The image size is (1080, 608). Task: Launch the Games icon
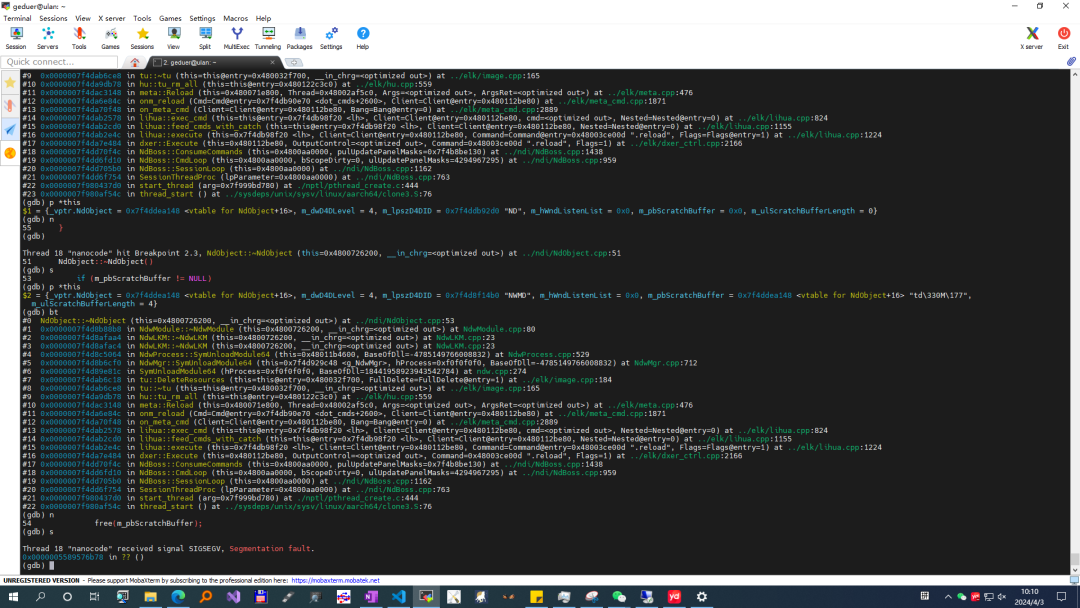pyautogui.click(x=108, y=38)
